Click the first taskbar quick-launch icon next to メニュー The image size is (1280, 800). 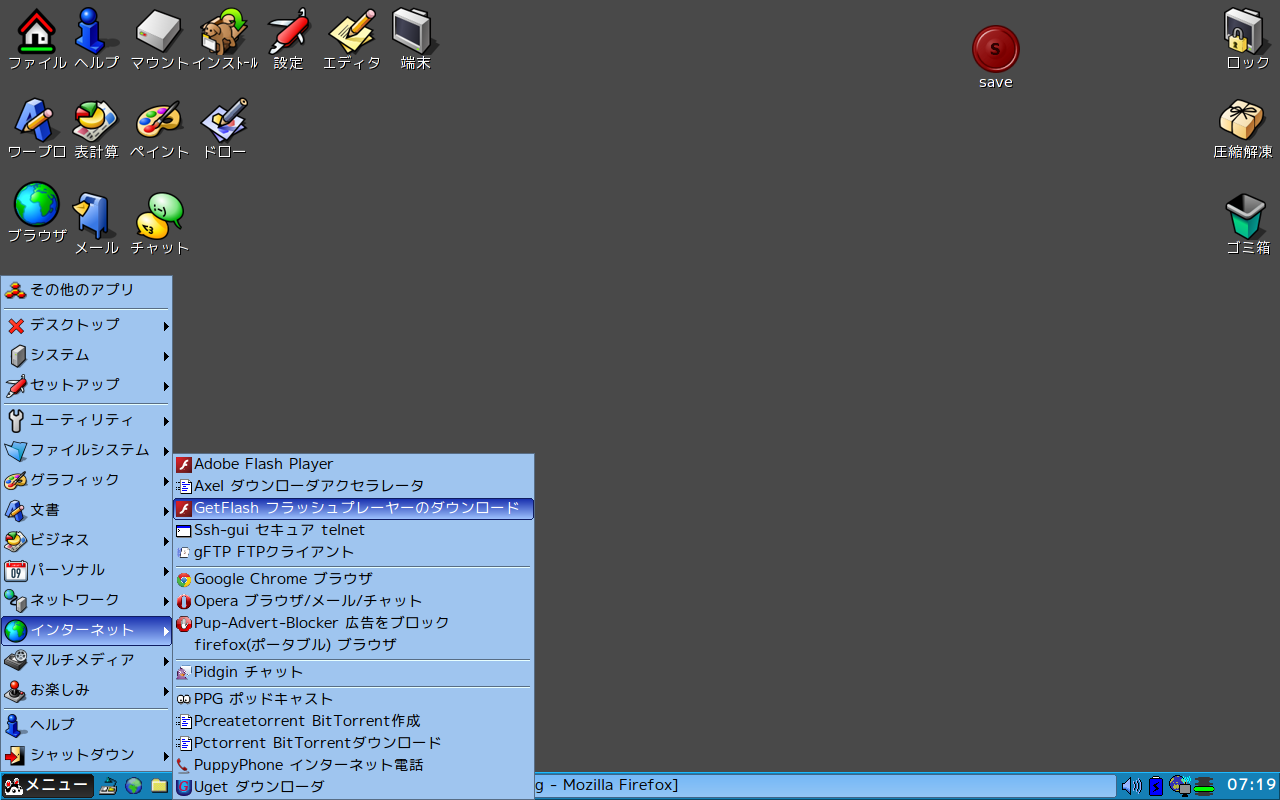click(x=108, y=786)
